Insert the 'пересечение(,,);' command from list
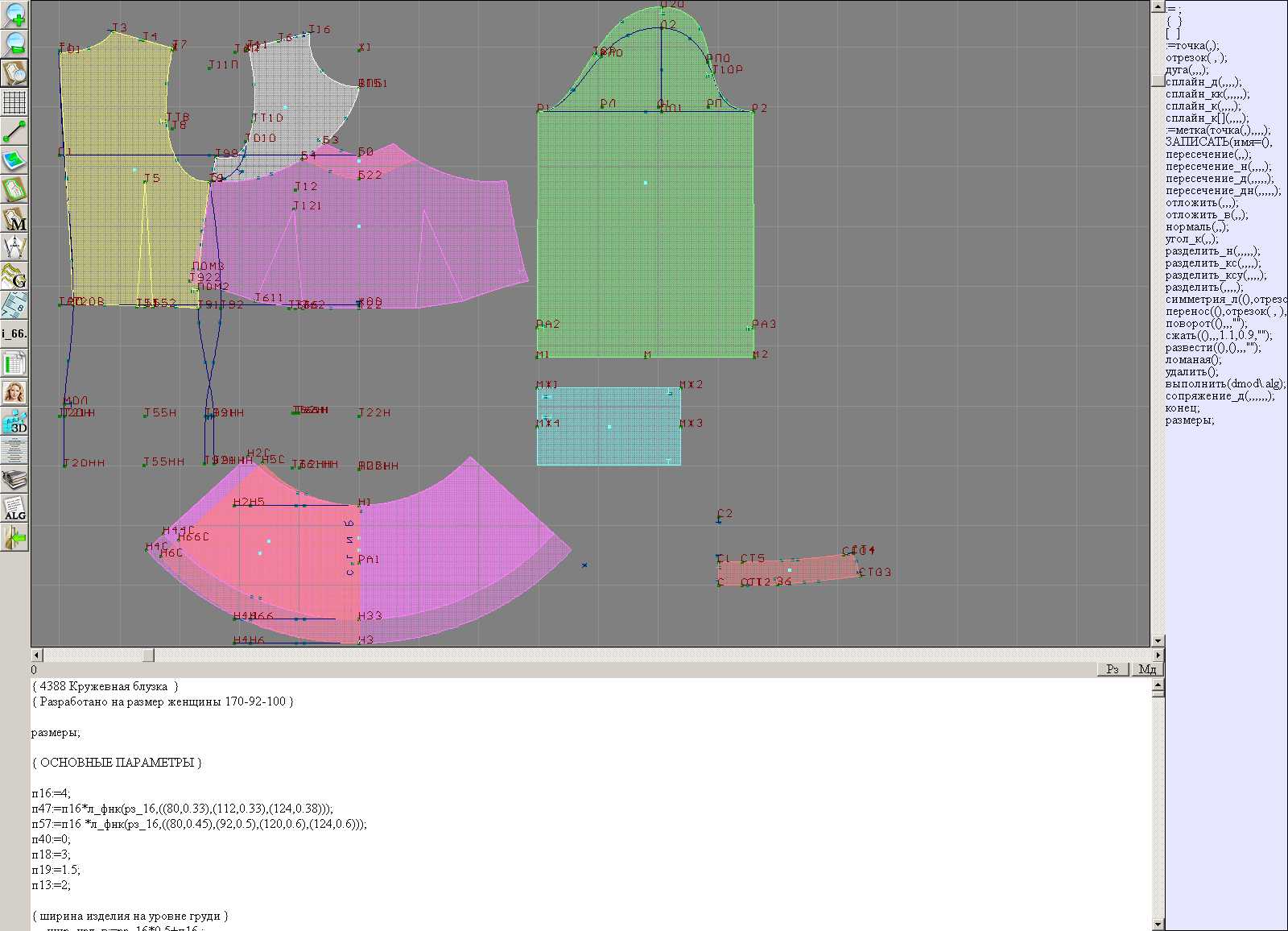 click(1208, 155)
